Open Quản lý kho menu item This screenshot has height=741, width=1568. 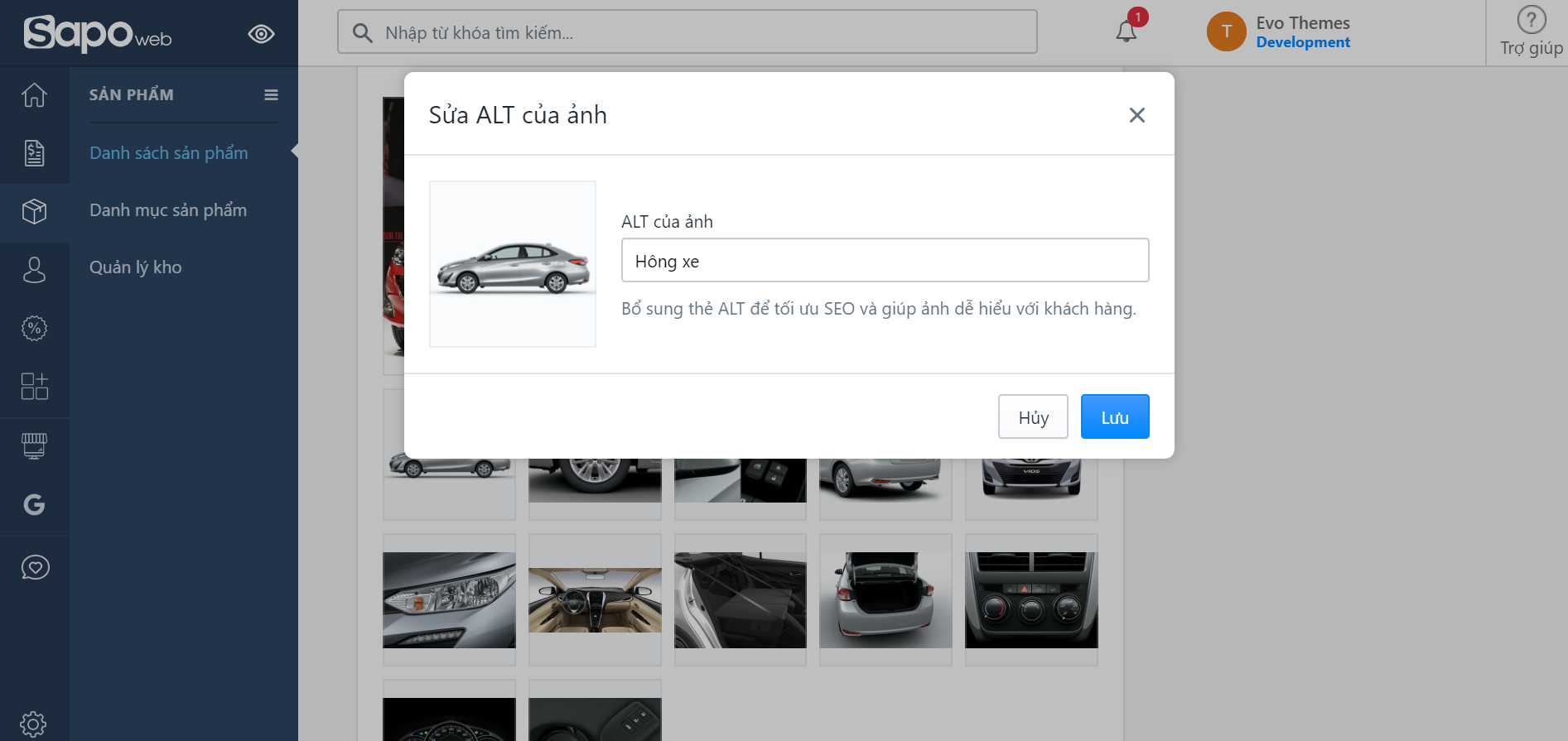[x=136, y=267]
